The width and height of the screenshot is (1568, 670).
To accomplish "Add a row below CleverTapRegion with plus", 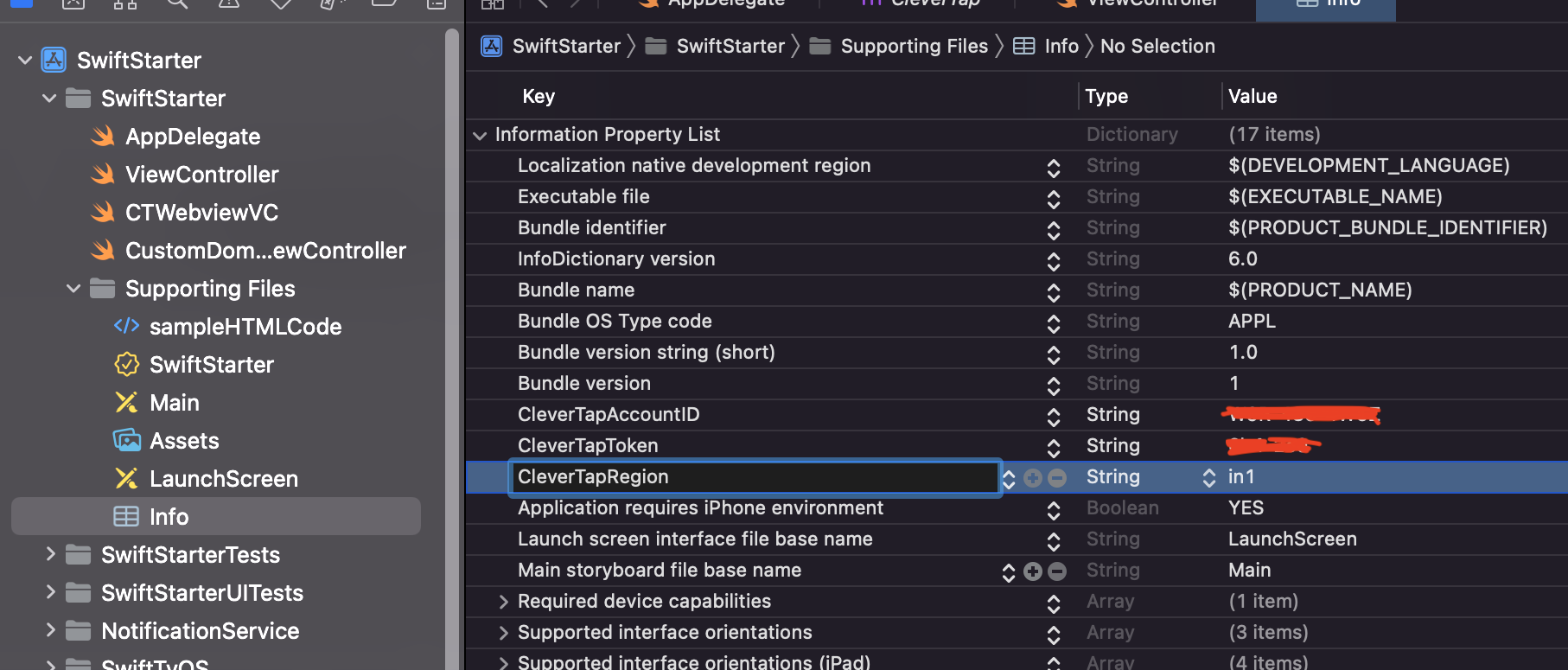I will tap(1033, 477).
